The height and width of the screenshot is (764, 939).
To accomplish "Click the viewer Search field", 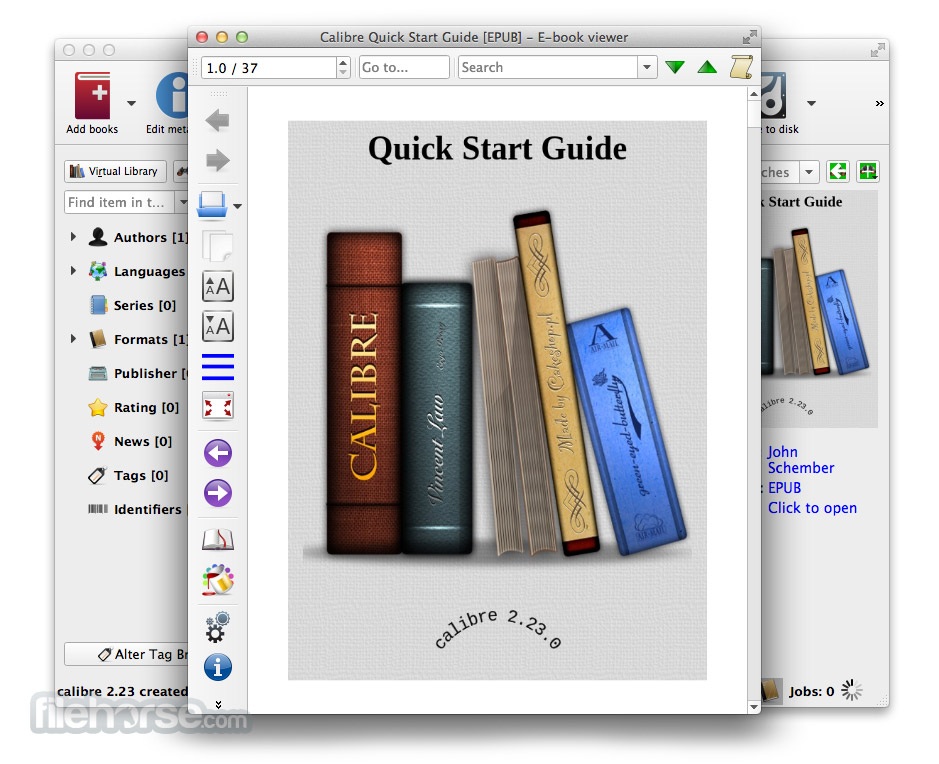I will point(547,67).
